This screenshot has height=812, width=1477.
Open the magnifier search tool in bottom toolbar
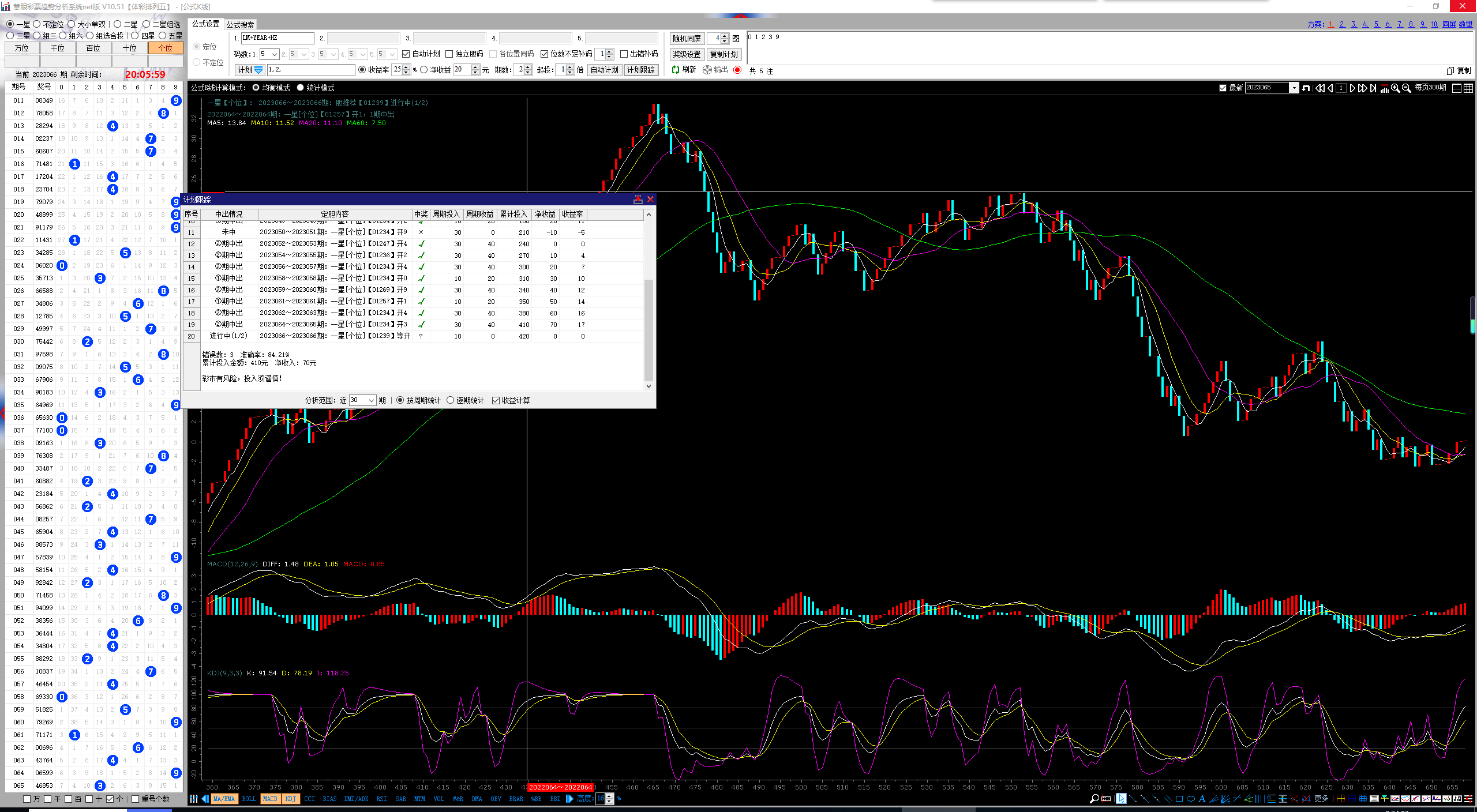(x=1094, y=799)
